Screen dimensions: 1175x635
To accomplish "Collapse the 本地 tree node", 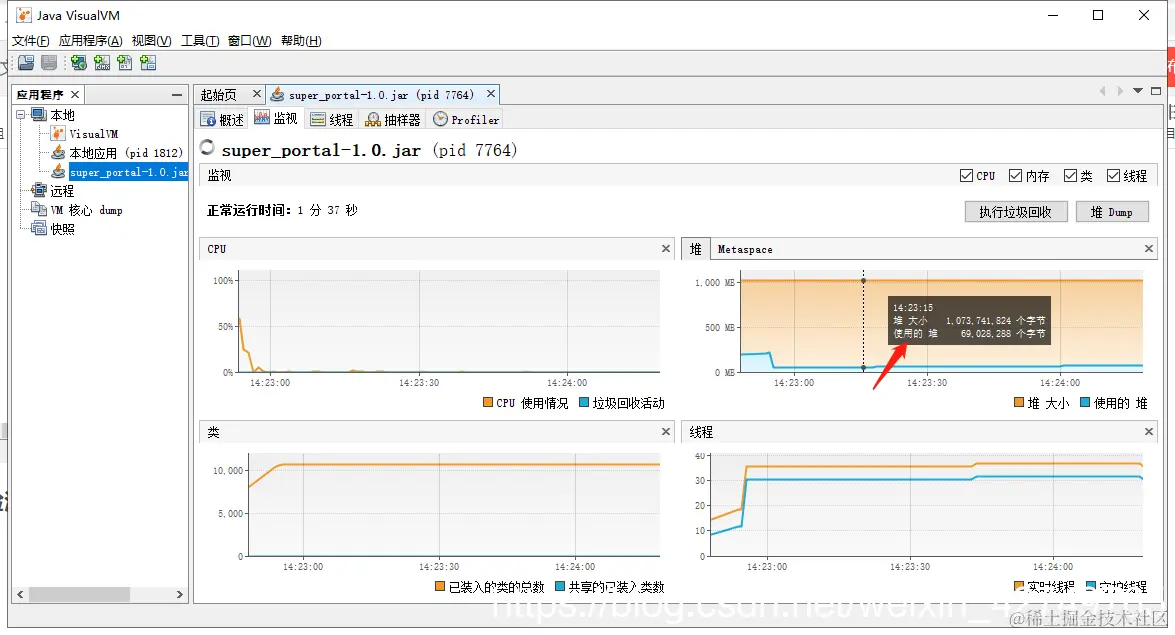I will 21,115.
